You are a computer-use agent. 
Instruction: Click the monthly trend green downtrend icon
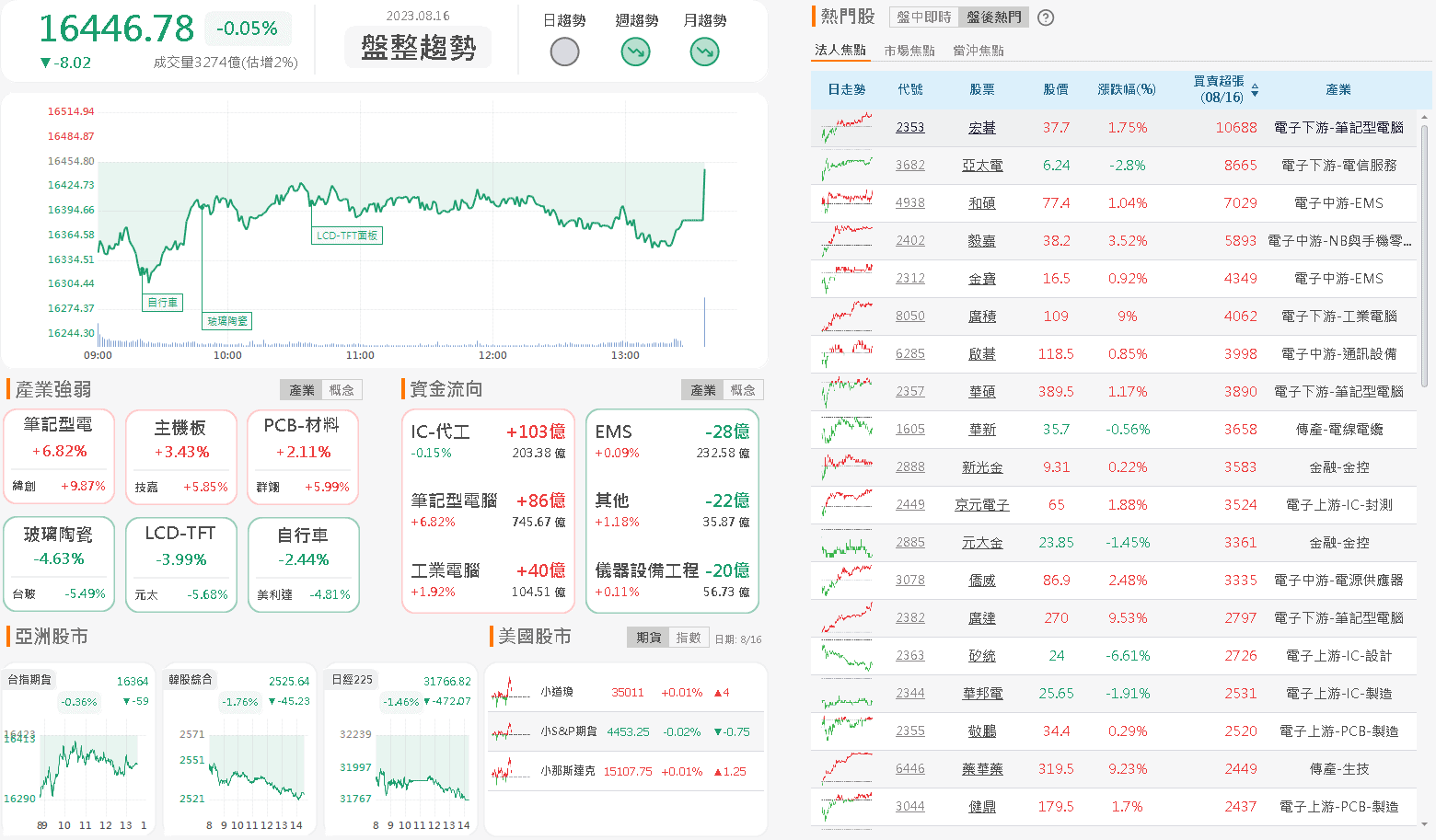tap(704, 52)
